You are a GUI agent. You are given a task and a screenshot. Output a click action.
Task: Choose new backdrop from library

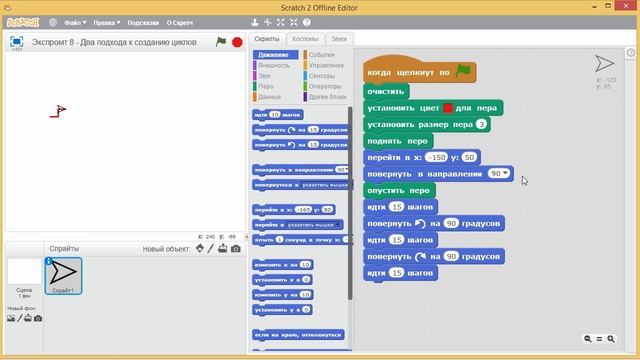coord(11,318)
